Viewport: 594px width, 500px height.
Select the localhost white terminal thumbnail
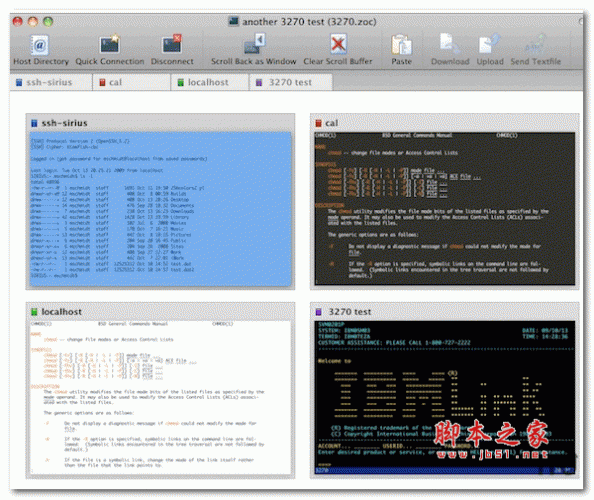point(161,397)
